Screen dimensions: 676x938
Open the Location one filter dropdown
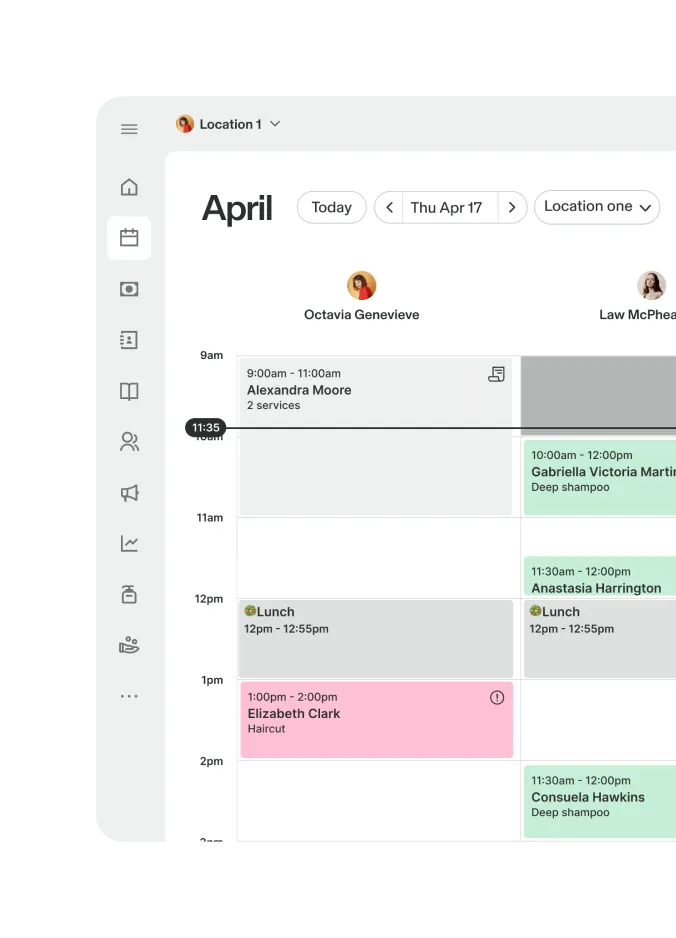coord(597,207)
